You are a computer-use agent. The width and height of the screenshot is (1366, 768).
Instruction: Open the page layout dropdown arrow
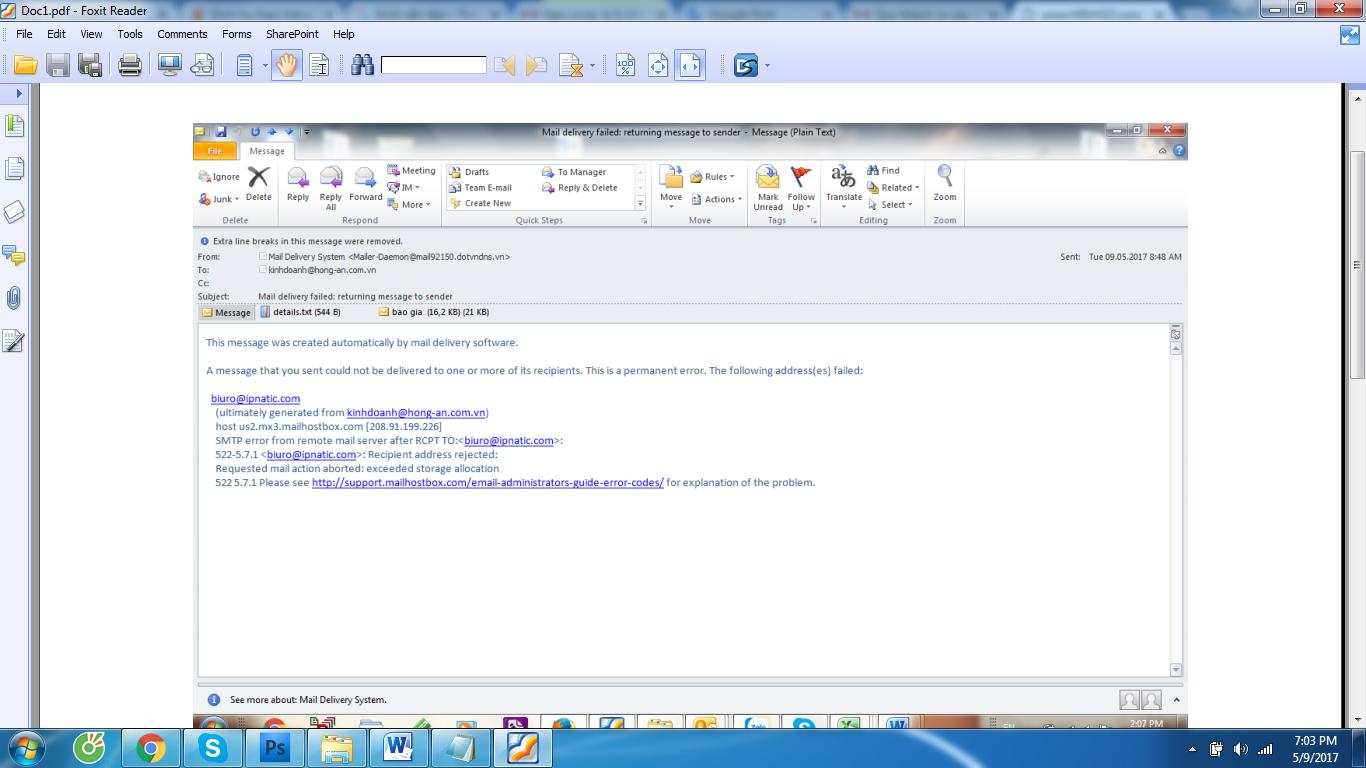tap(265, 66)
